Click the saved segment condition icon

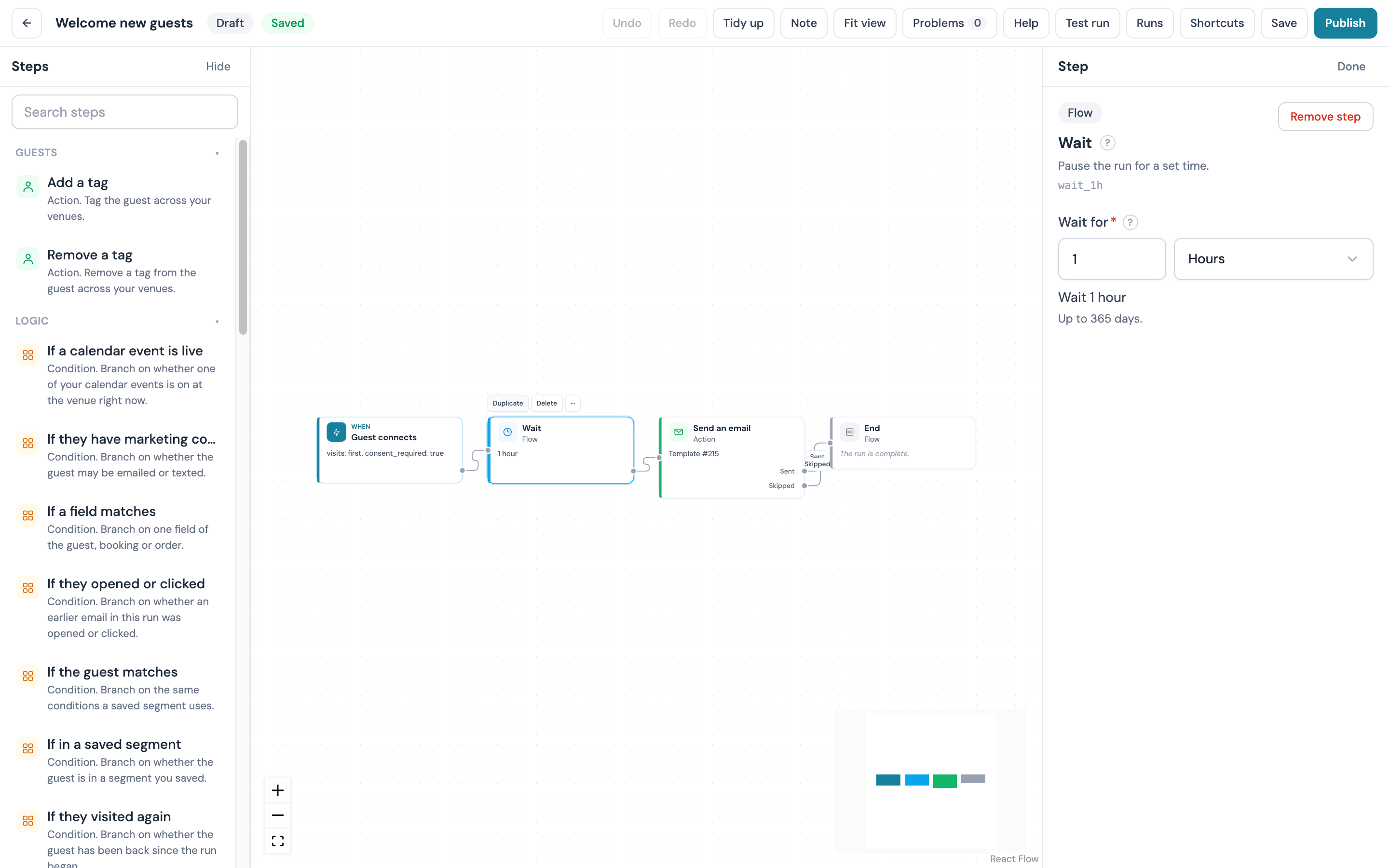(x=27, y=748)
